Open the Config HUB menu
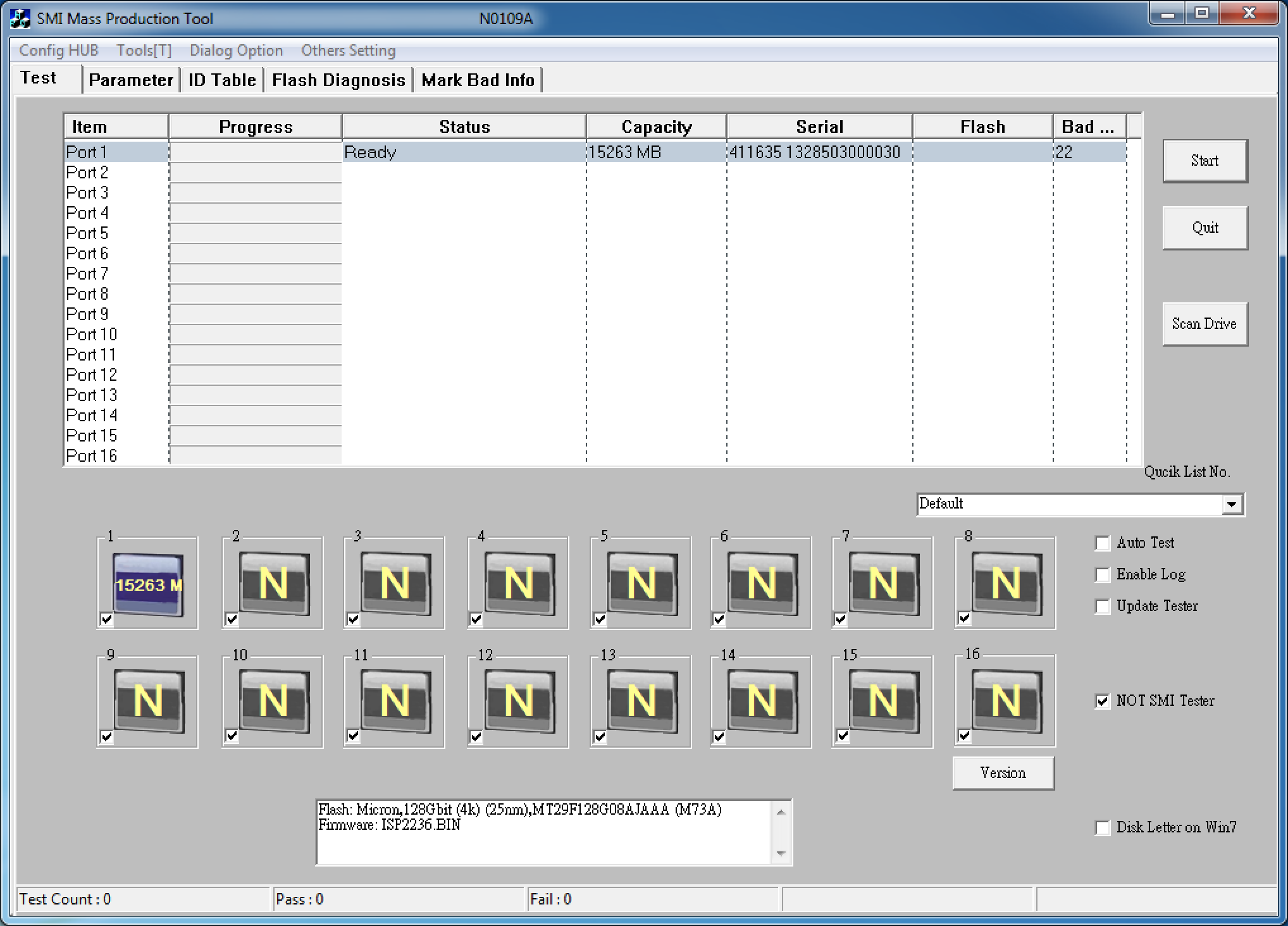Screen dimensions: 1288x926 [59, 51]
